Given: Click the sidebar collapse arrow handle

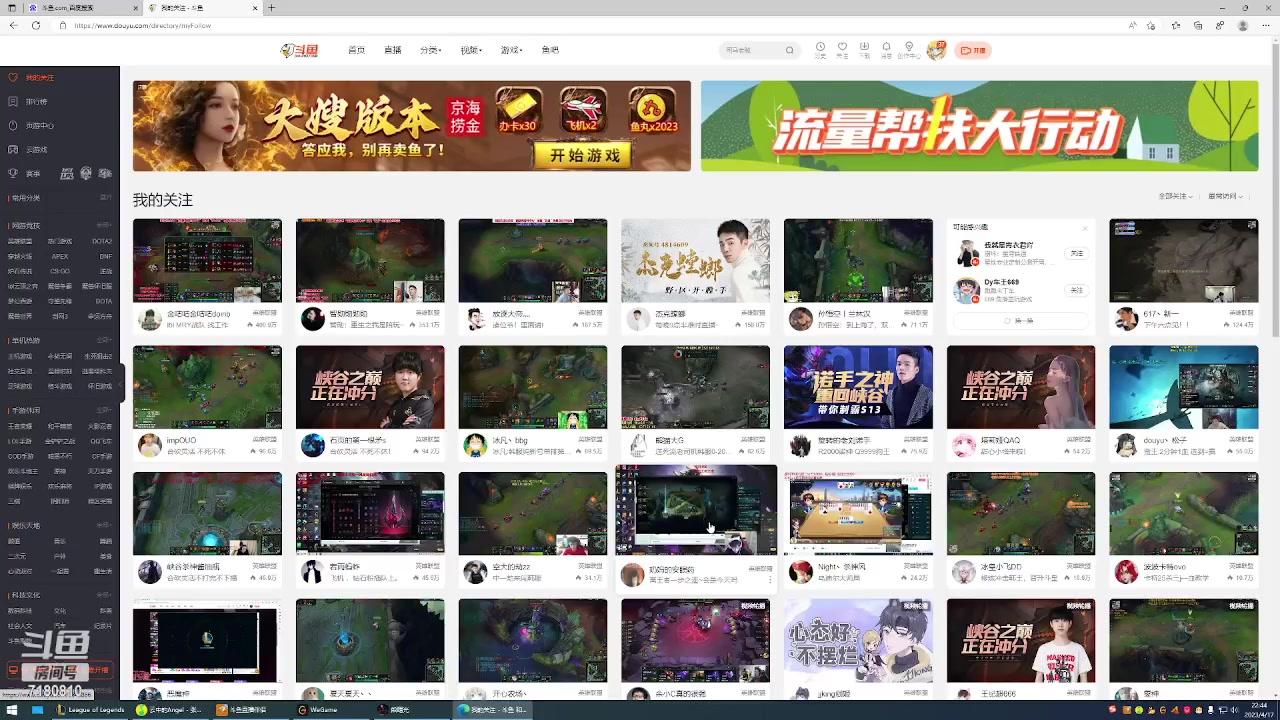Looking at the screenshot, I should (x=122, y=383).
